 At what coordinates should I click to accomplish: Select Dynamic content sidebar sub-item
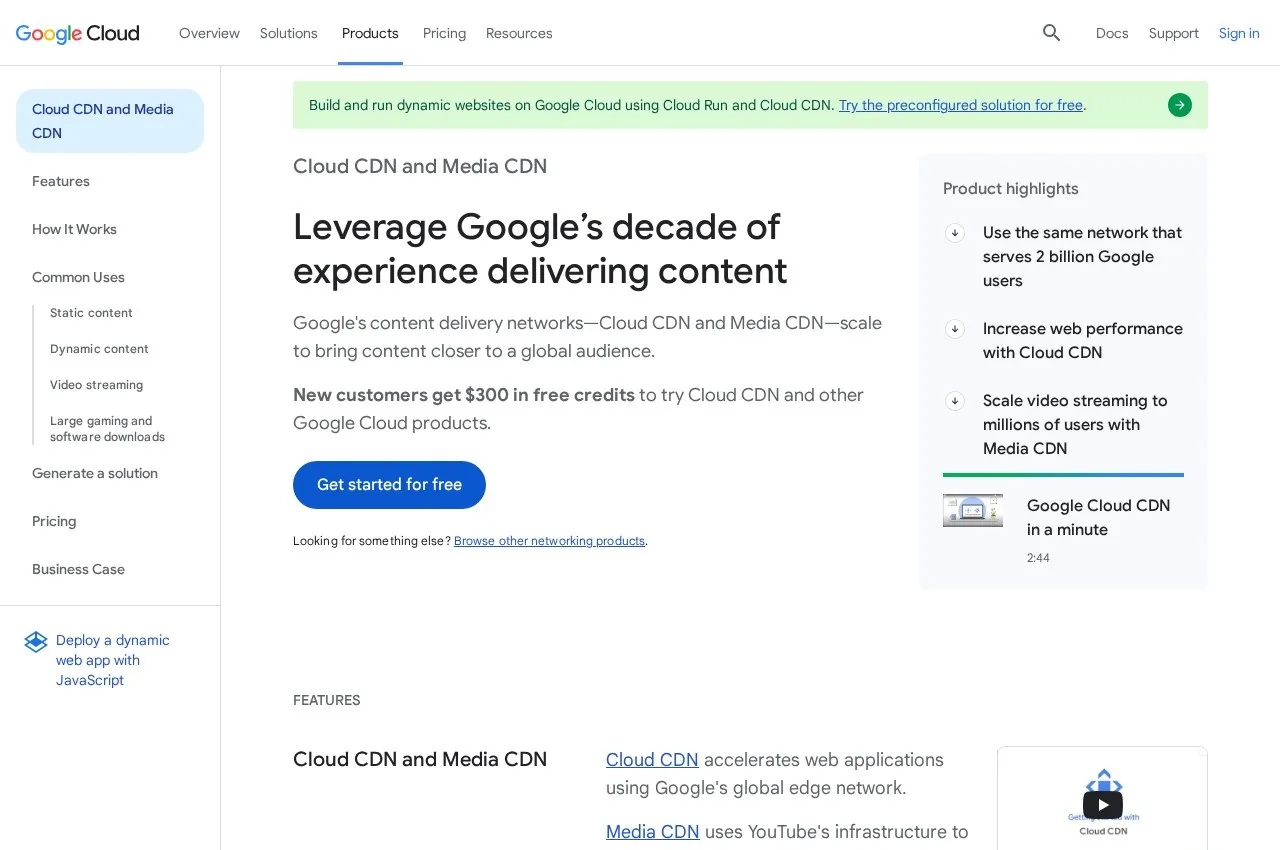99,349
